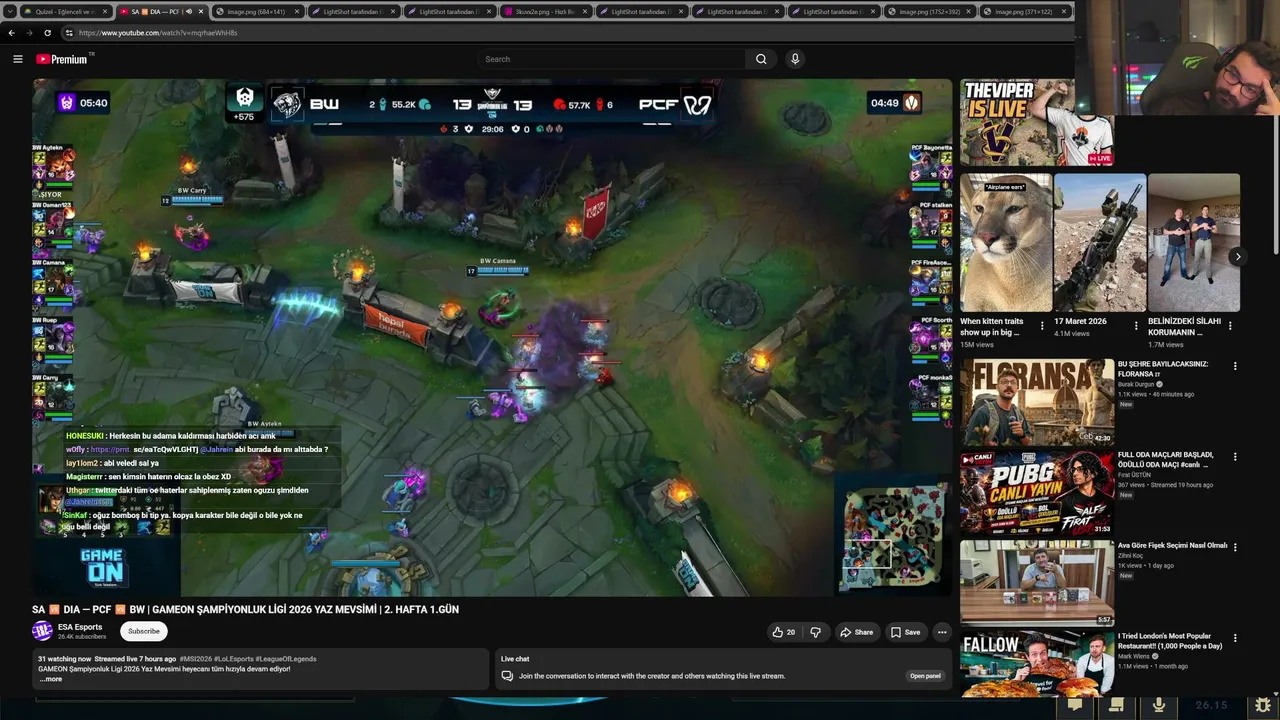Screen dimensions: 1280x720
Task: Show next shorts with right arrow
Action: pos(1237,257)
